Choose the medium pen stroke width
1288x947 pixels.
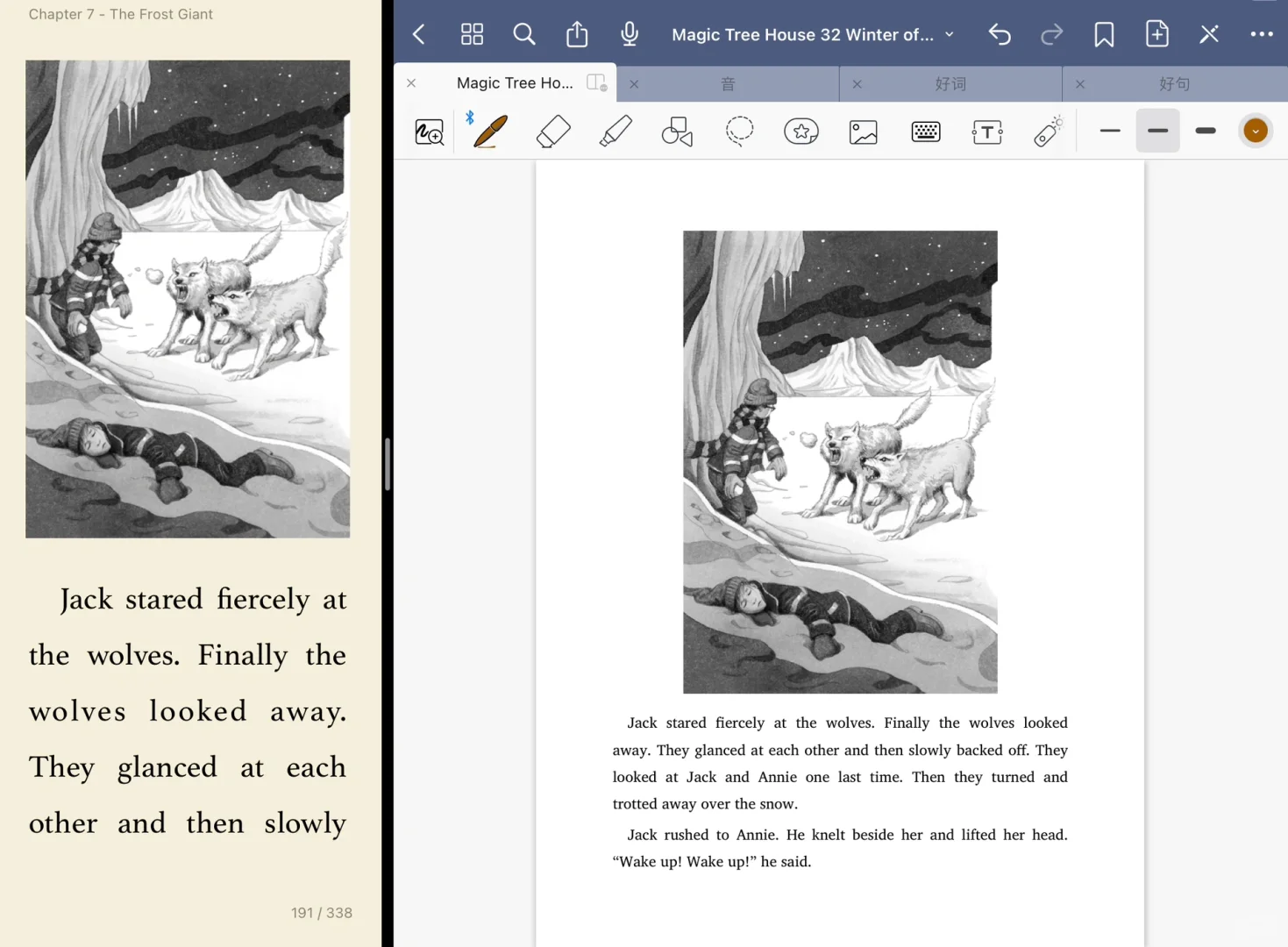coord(1157,131)
